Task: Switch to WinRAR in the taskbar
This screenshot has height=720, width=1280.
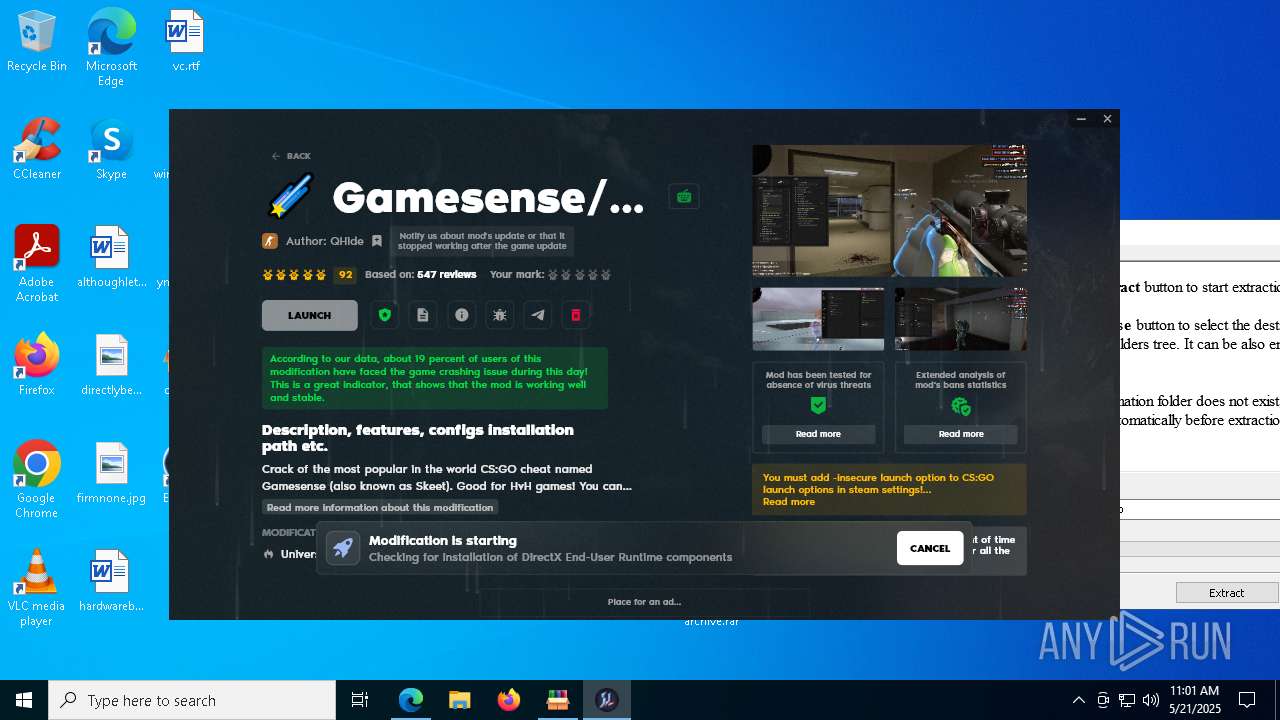Action: pos(558,700)
